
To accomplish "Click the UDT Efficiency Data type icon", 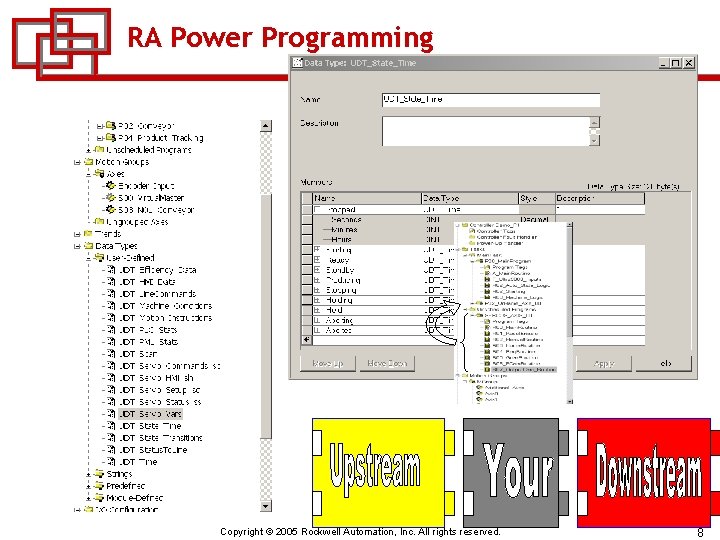I will 111,270.
